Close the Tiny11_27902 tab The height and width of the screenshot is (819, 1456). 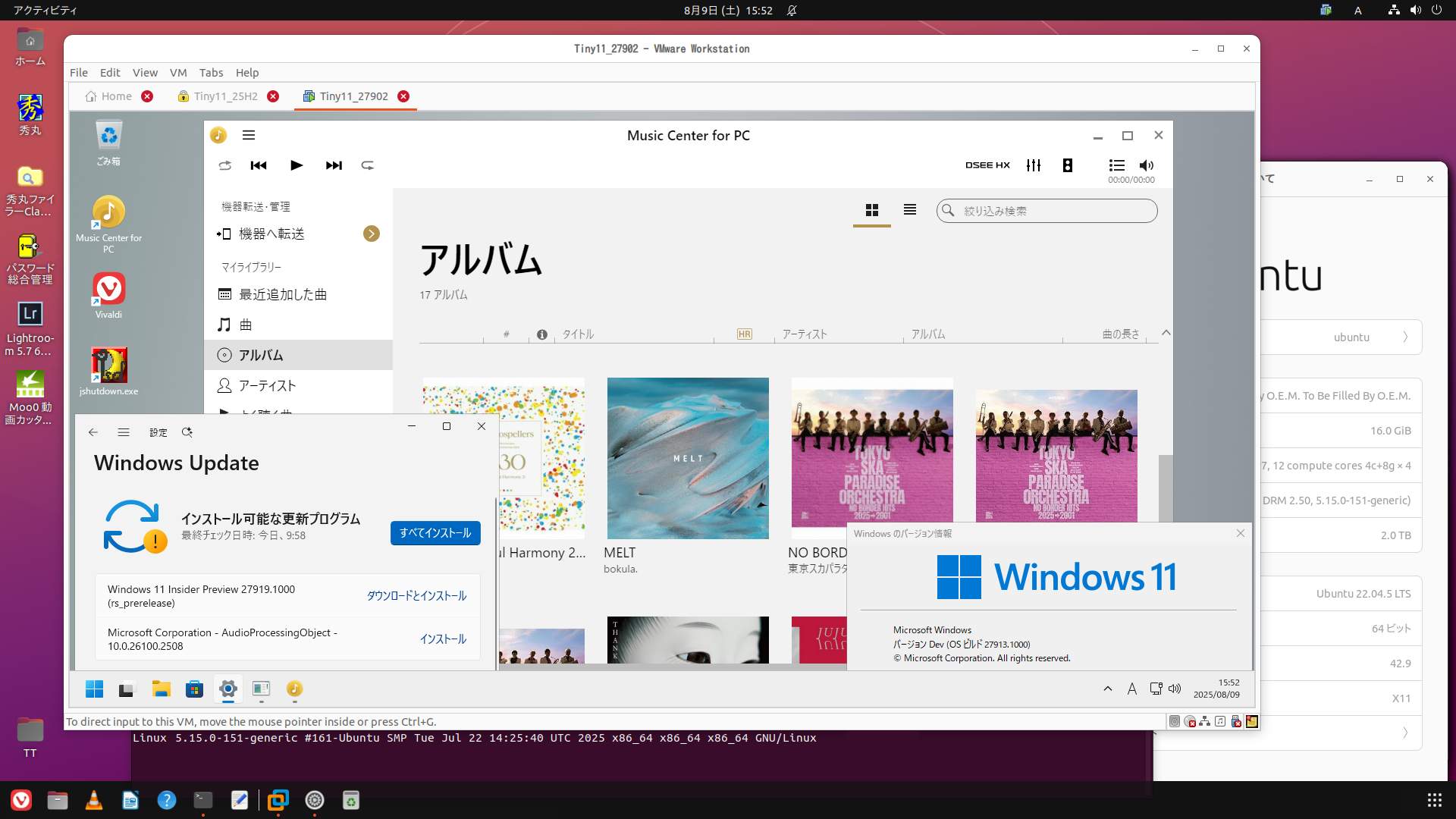[x=403, y=96]
